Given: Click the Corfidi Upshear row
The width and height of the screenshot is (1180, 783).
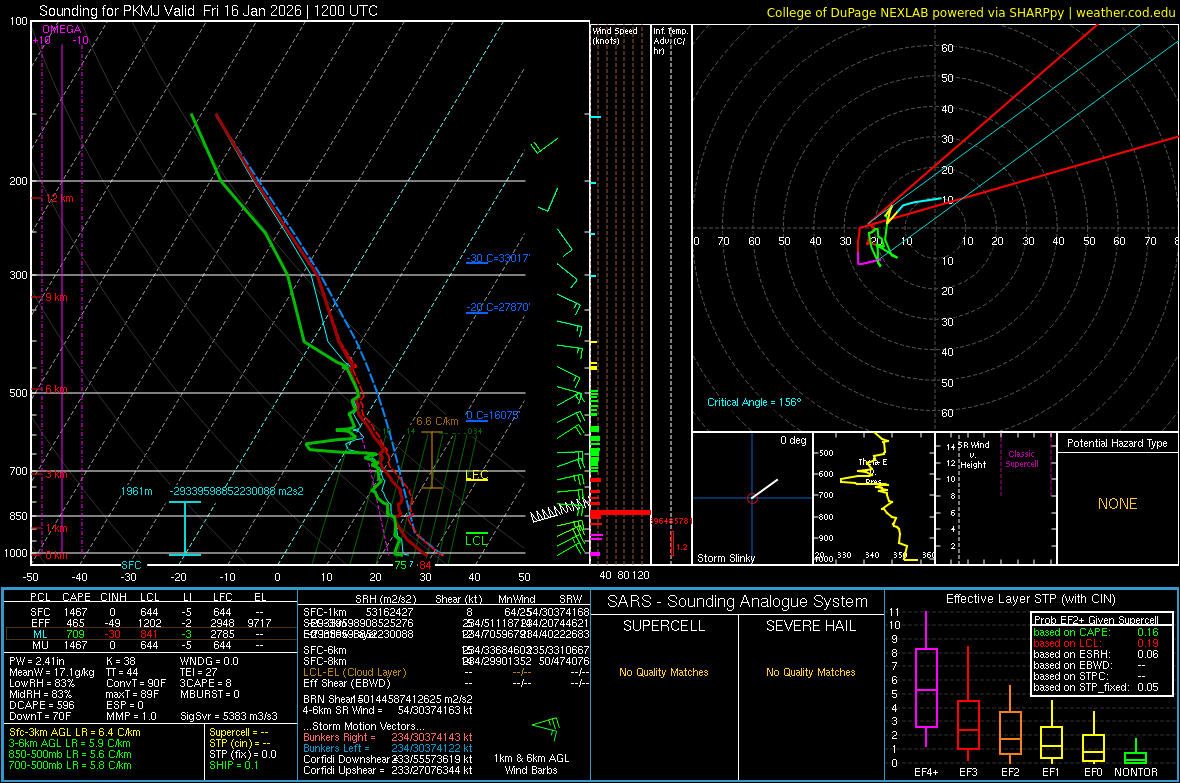Looking at the screenshot, I should [388, 770].
